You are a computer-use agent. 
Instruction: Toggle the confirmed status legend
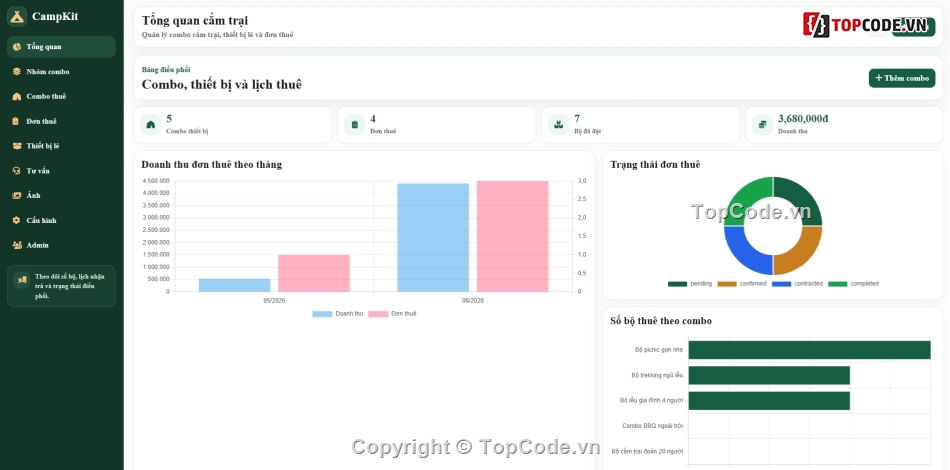742,283
